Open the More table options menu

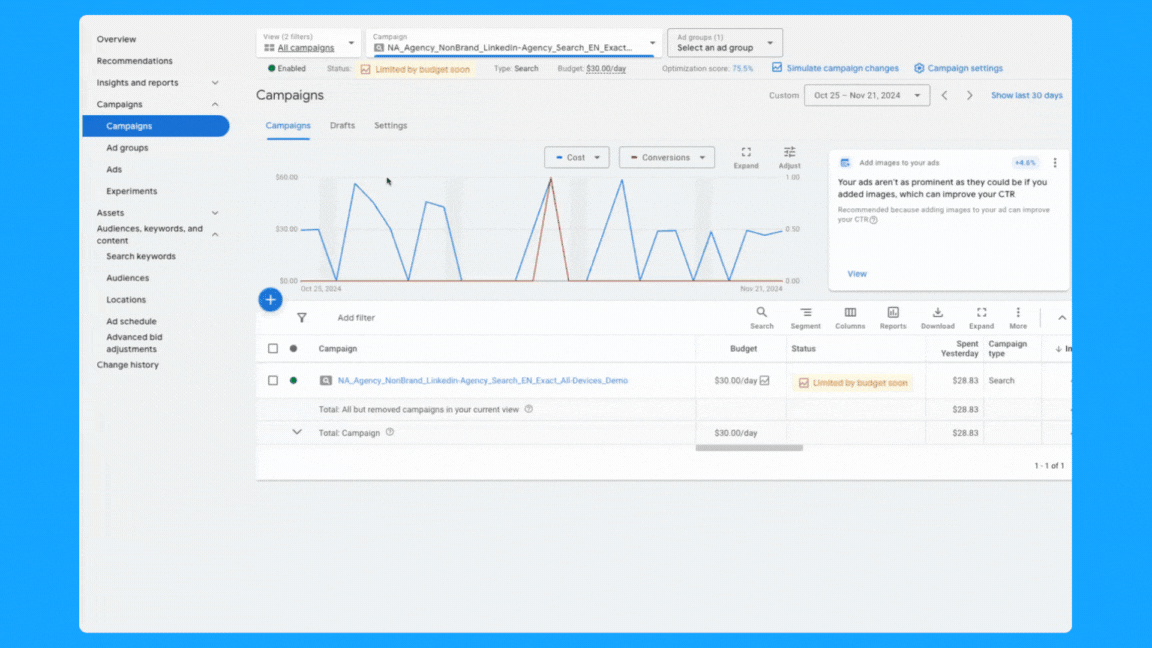point(1018,318)
